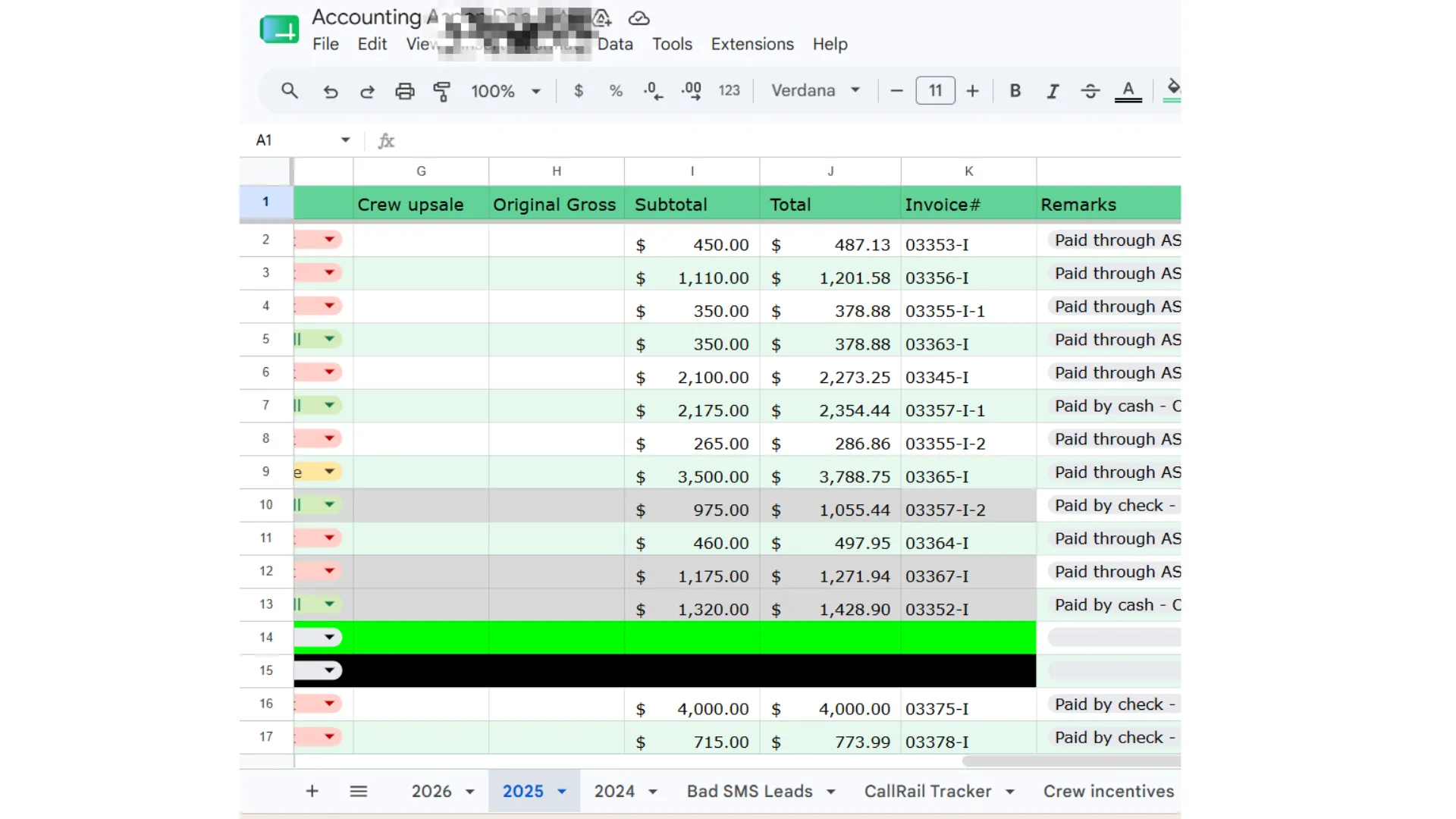Open the dropdown in black row 15
Image resolution: width=1456 pixels, height=819 pixels.
pyautogui.click(x=329, y=670)
